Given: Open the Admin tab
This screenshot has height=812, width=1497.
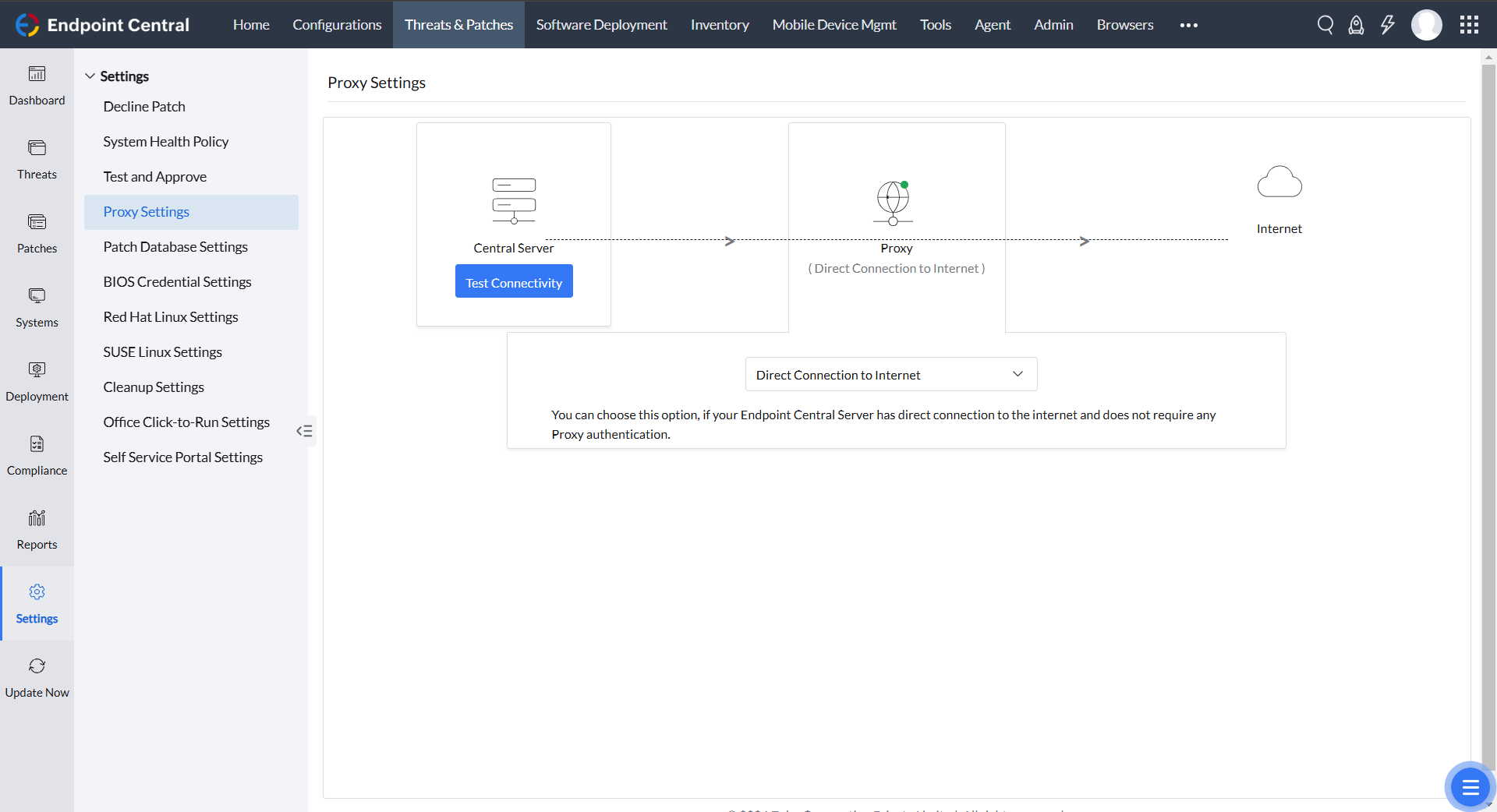Looking at the screenshot, I should [x=1053, y=25].
